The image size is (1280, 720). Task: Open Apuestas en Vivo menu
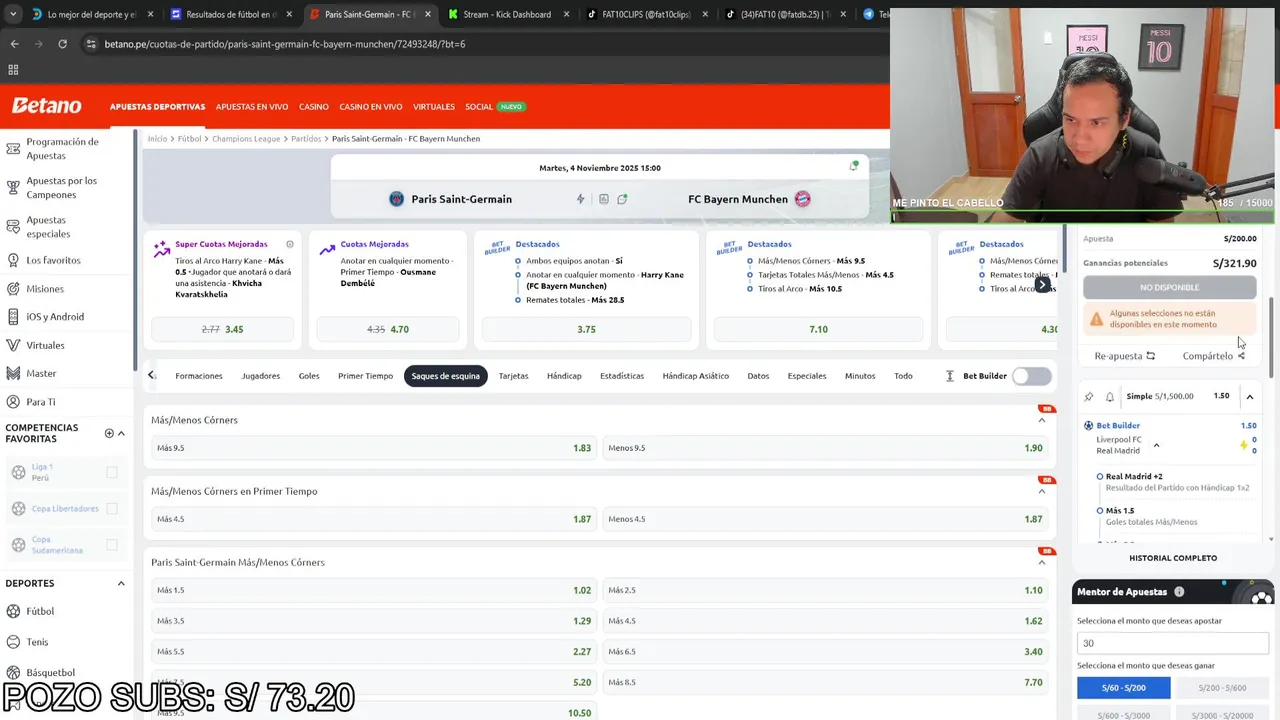tap(252, 107)
